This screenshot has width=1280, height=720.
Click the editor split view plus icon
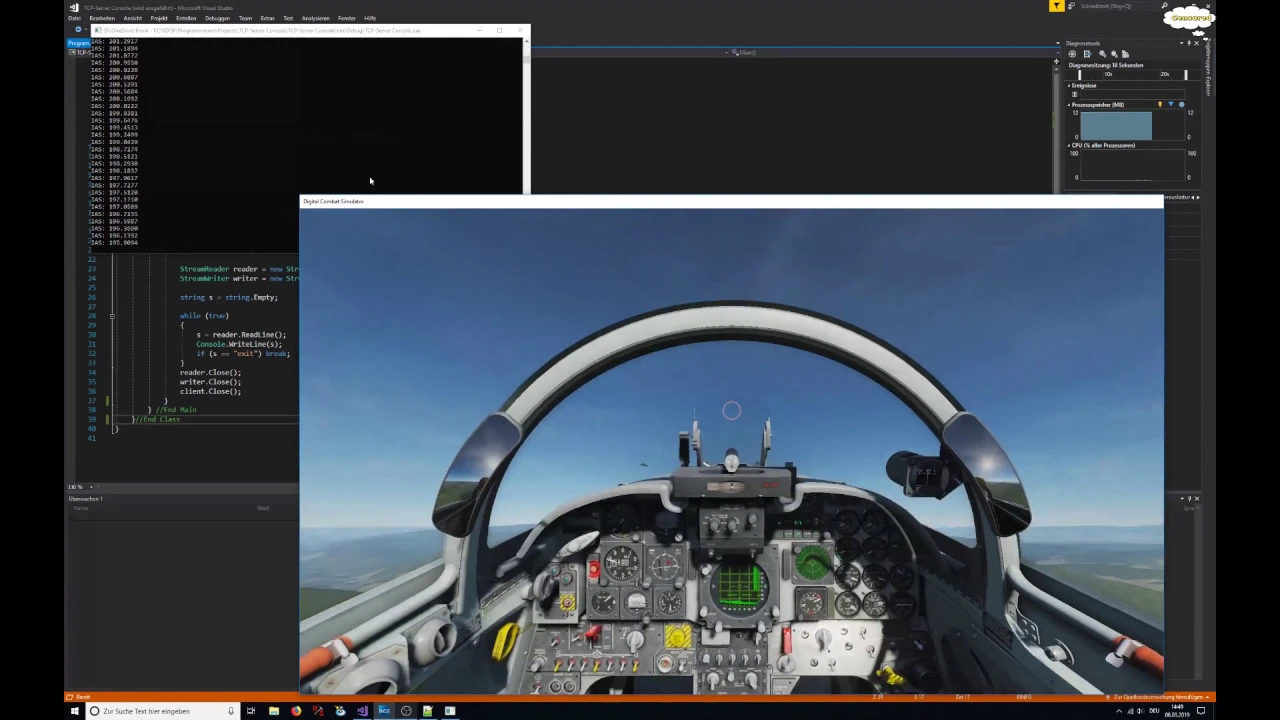tap(1056, 62)
